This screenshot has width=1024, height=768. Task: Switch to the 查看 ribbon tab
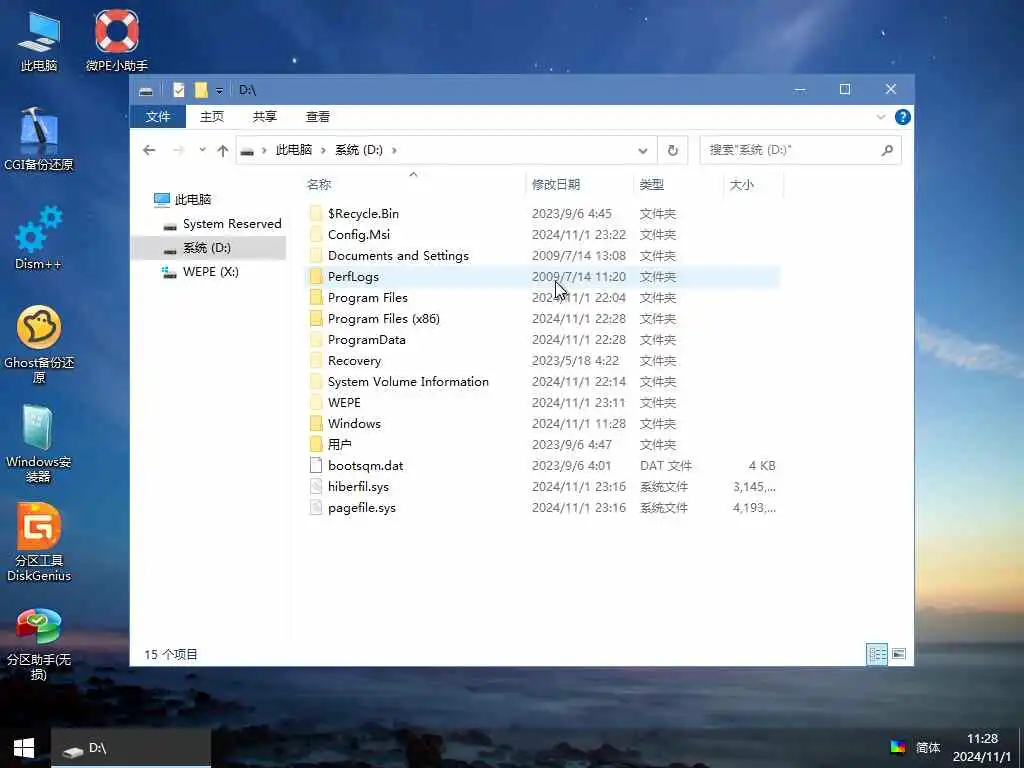pos(317,117)
